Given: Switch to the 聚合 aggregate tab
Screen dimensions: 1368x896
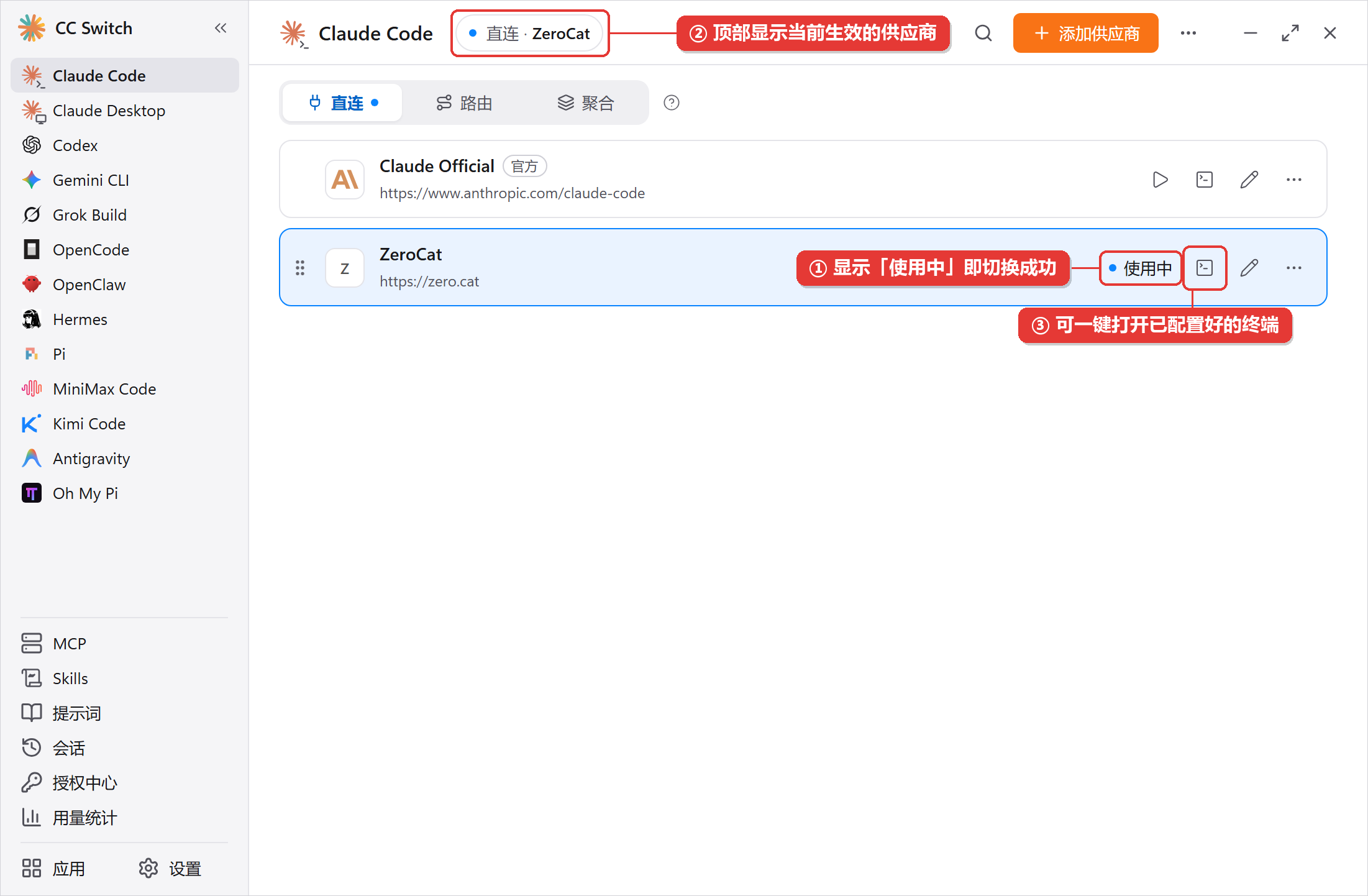Looking at the screenshot, I should click(586, 103).
